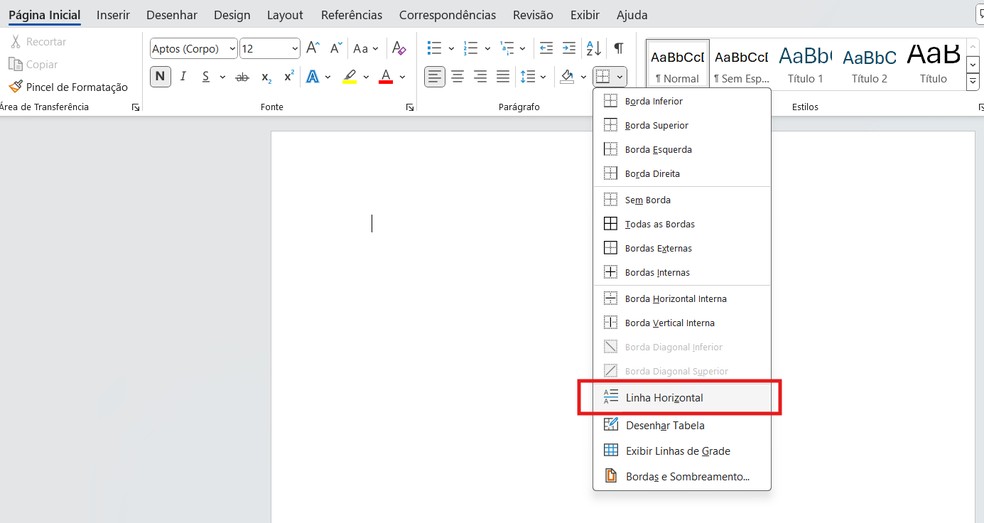Click Increase indent icon
Viewport: 984px width, 523px height.
(569, 48)
